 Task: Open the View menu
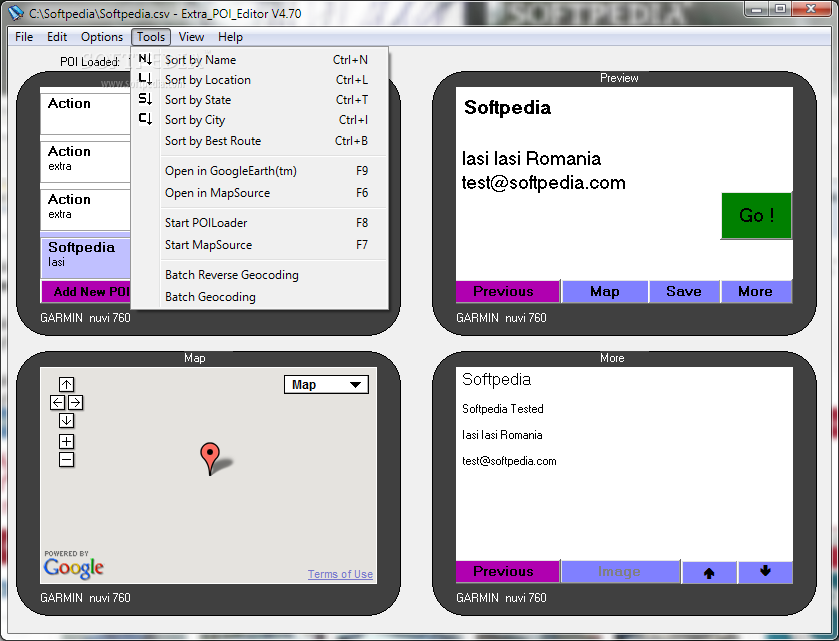[191, 37]
